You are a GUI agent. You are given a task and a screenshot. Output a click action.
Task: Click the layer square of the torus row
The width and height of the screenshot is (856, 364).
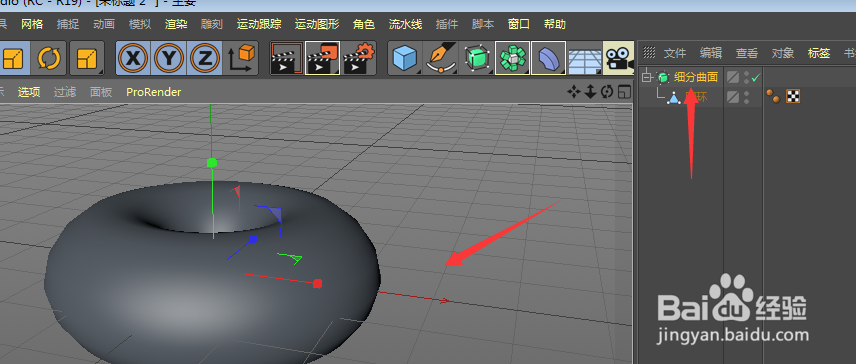tap(733, 98)
